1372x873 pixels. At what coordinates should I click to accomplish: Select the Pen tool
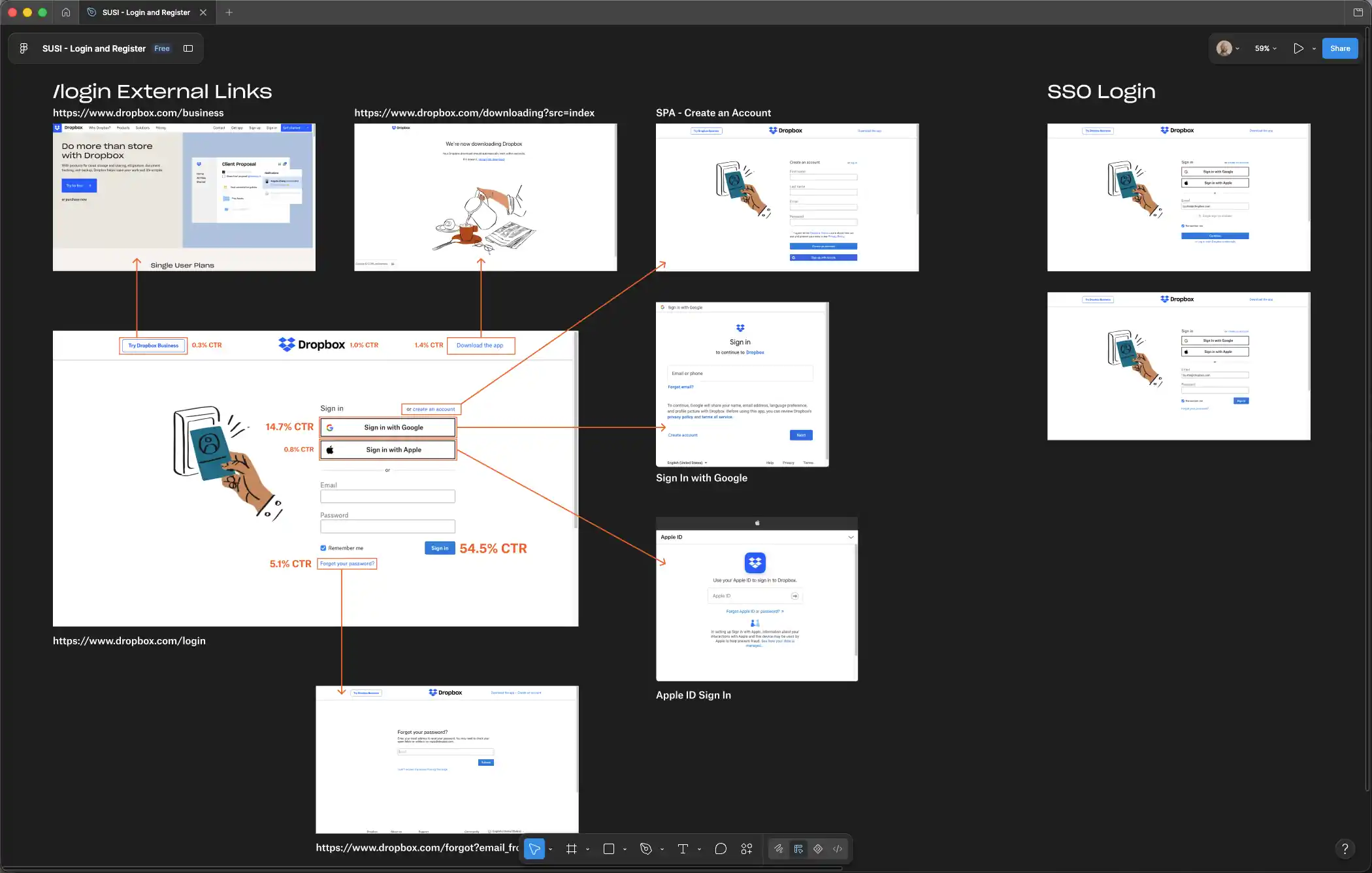click(x=646, y=849)
